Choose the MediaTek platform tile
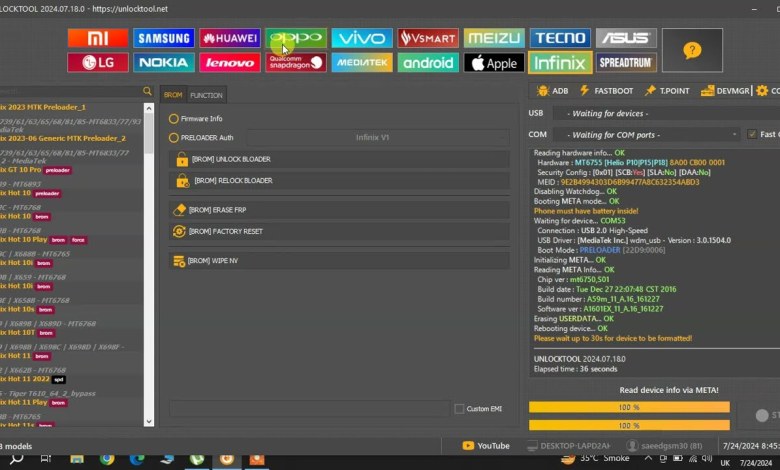Viewport: 780px width, 470px height. (x=362, y=63)
